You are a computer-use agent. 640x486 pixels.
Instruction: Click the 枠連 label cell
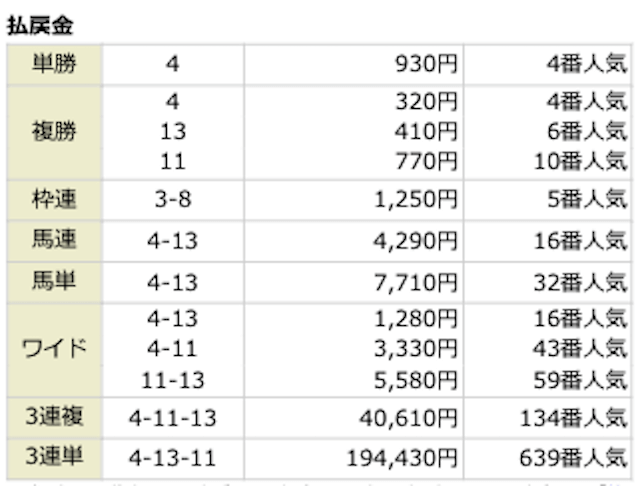pos(54,200)
